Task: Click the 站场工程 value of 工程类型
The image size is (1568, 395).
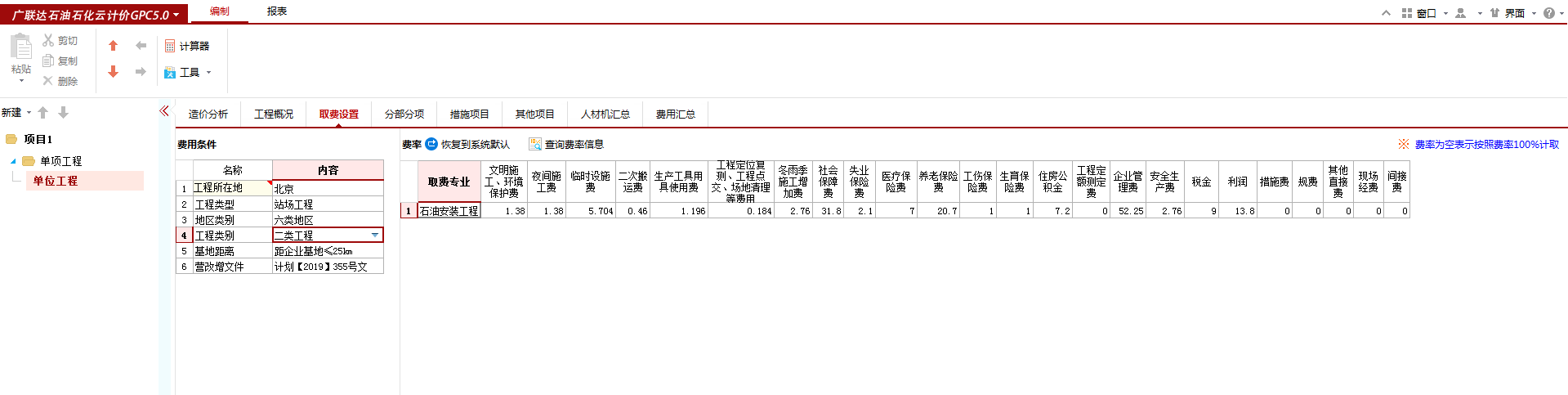Action: 328,204
